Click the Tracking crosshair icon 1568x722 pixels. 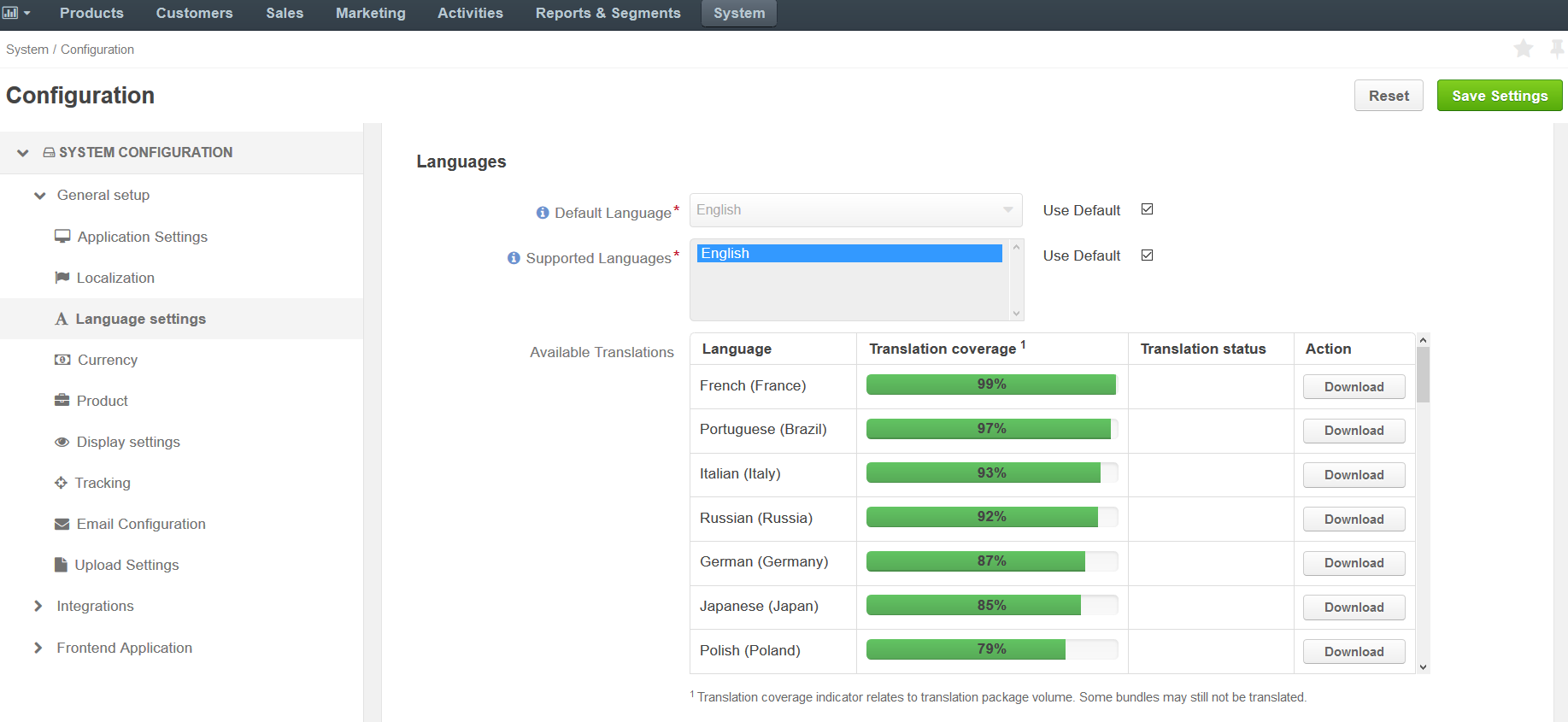pos(61,483)
